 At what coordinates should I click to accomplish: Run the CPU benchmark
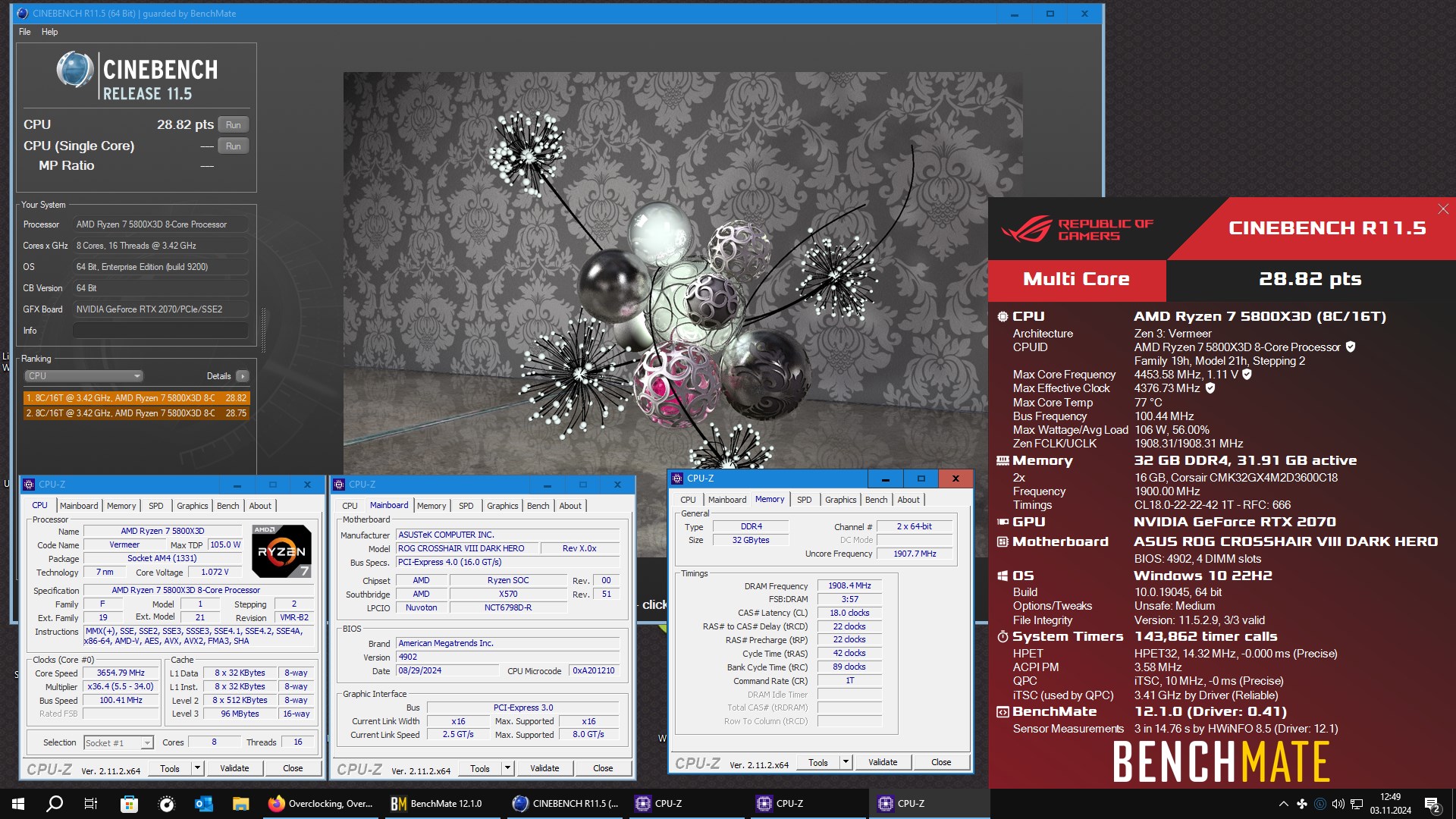click(x=233, y=124)
